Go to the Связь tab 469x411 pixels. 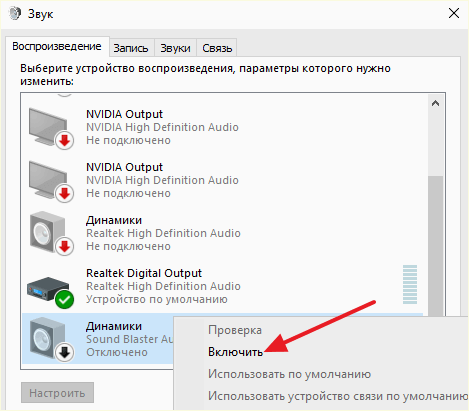tap(217, 48)
